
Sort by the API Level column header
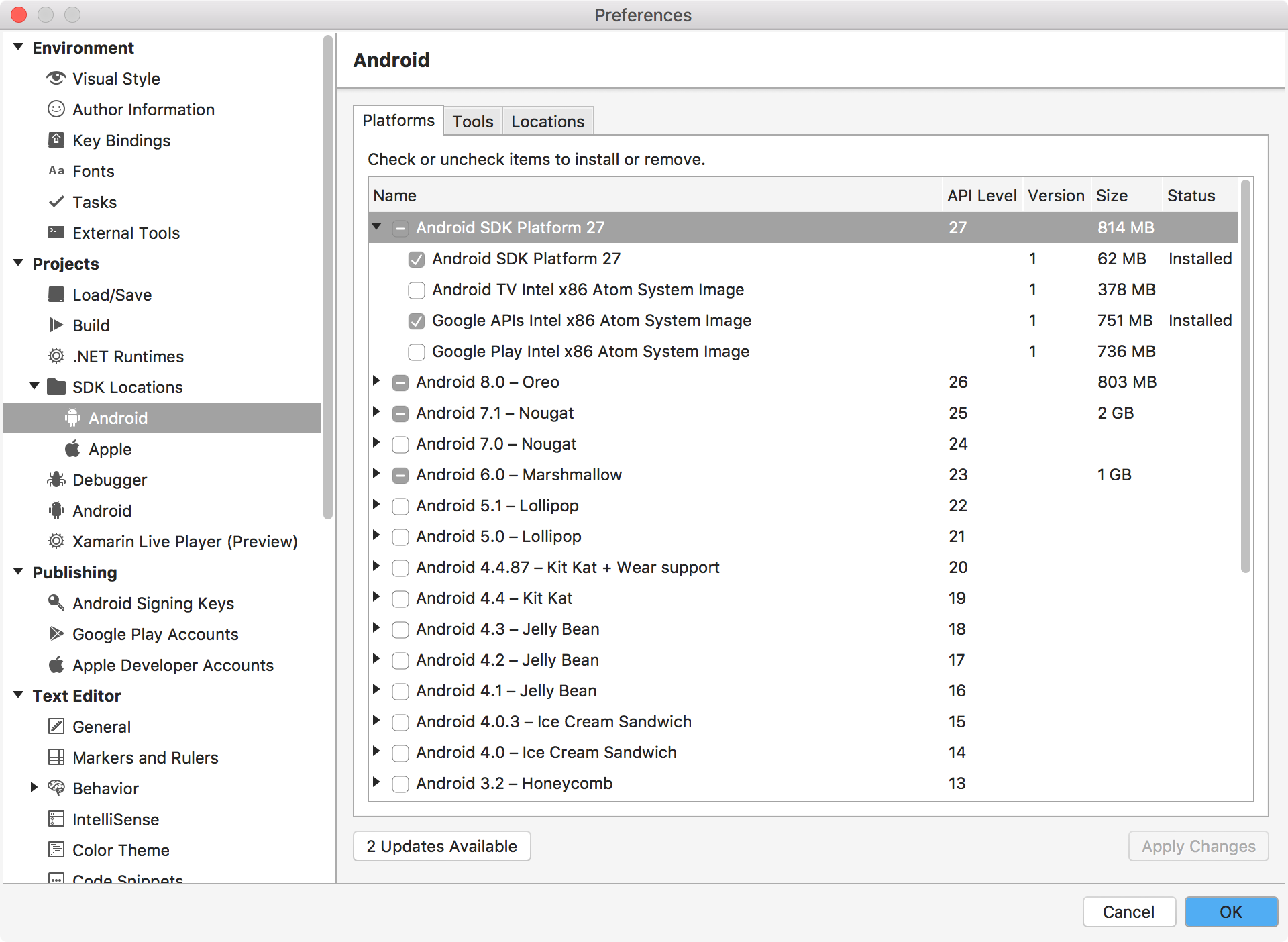click(x=982, y=195)
